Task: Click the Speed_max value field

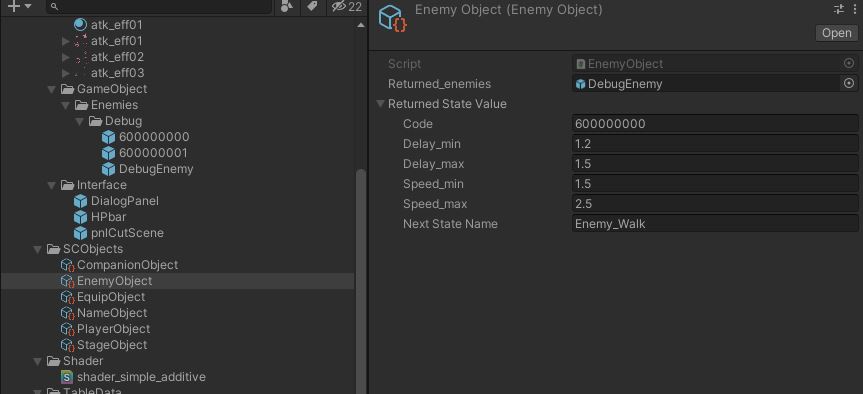Action: tap(715, 204)
